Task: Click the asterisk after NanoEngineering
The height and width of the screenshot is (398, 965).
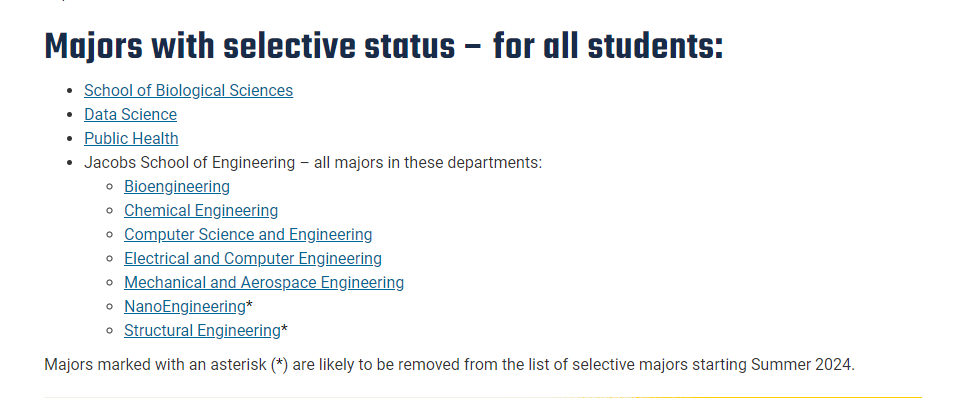Action: [x=249, y=305]
